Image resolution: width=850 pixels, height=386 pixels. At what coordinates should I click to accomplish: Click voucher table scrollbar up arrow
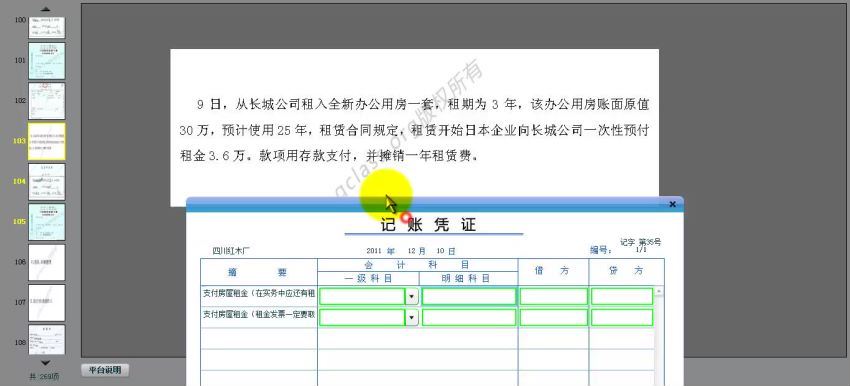pos(659,291)
